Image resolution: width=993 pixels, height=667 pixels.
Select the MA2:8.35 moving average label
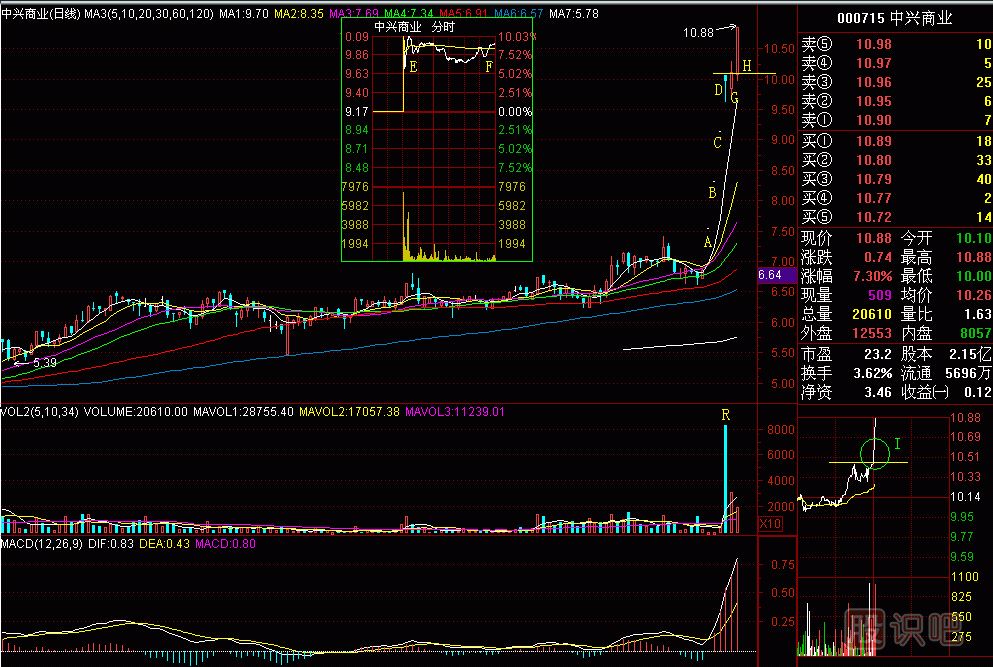299,14
